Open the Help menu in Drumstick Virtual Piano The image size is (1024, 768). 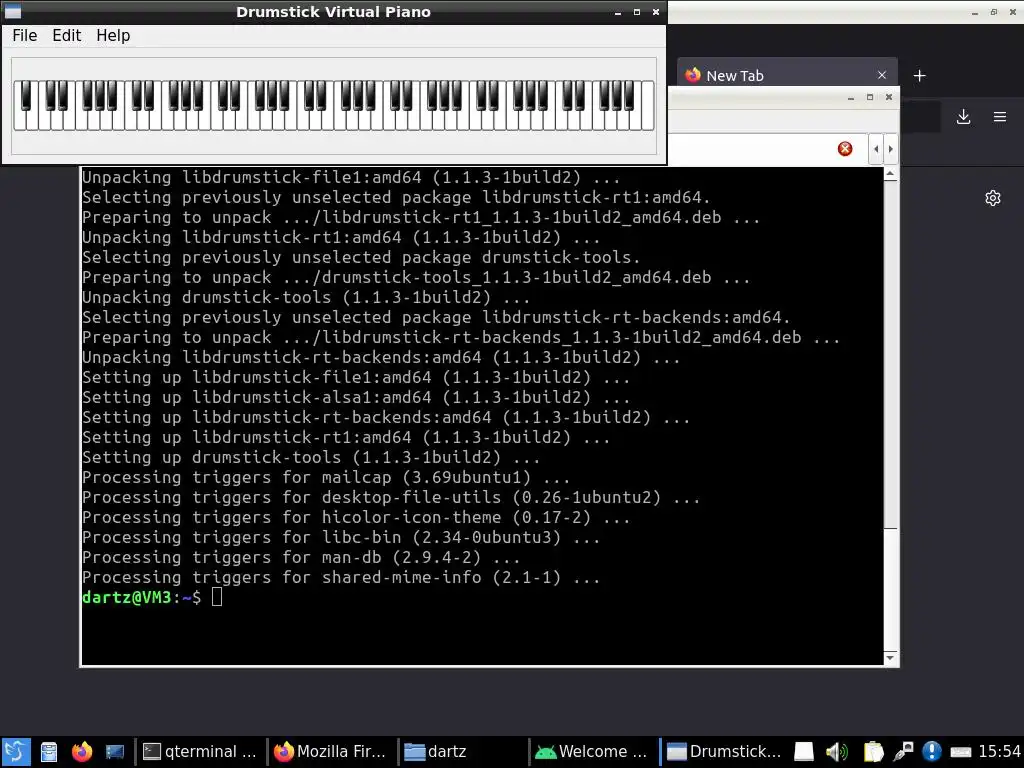coord(113,35)
